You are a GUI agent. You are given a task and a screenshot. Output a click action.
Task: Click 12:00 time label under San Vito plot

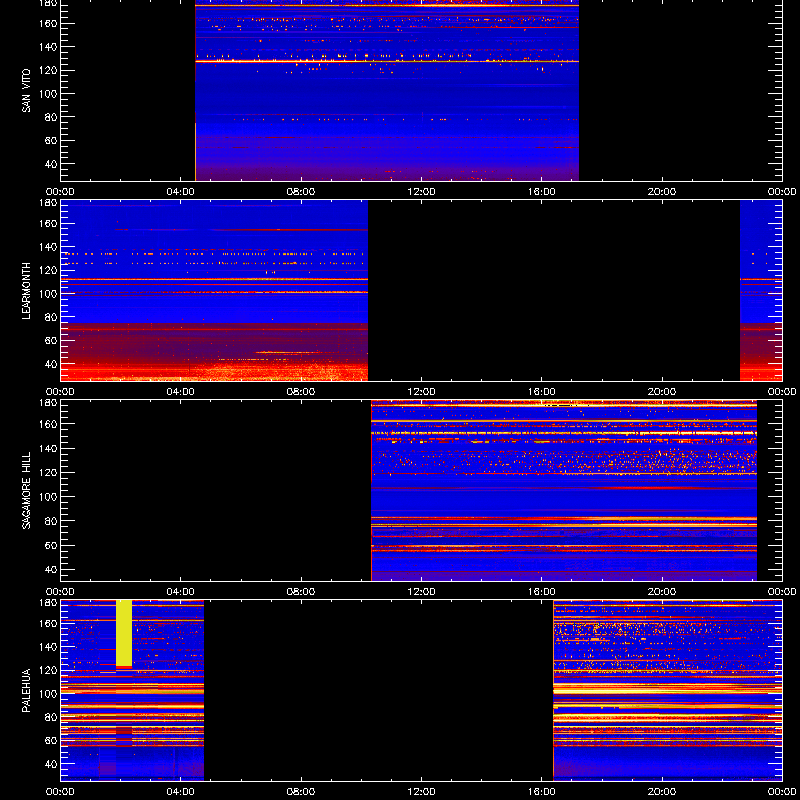421,192
